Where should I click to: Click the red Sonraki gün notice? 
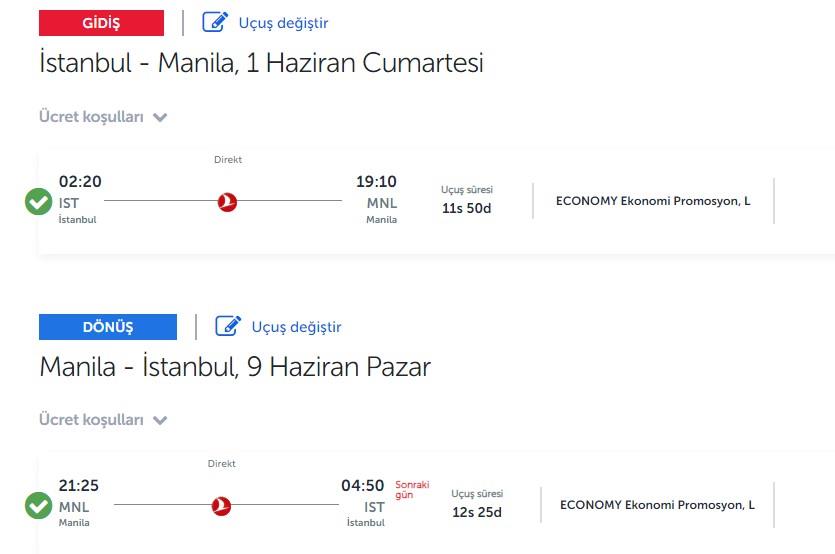(412, 490)
